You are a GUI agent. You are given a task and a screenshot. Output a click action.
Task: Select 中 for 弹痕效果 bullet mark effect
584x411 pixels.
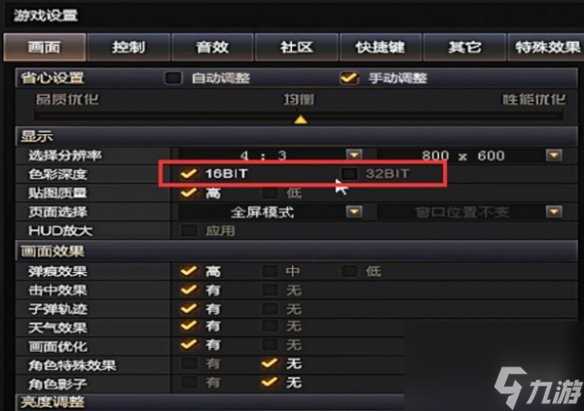[270, 271]
